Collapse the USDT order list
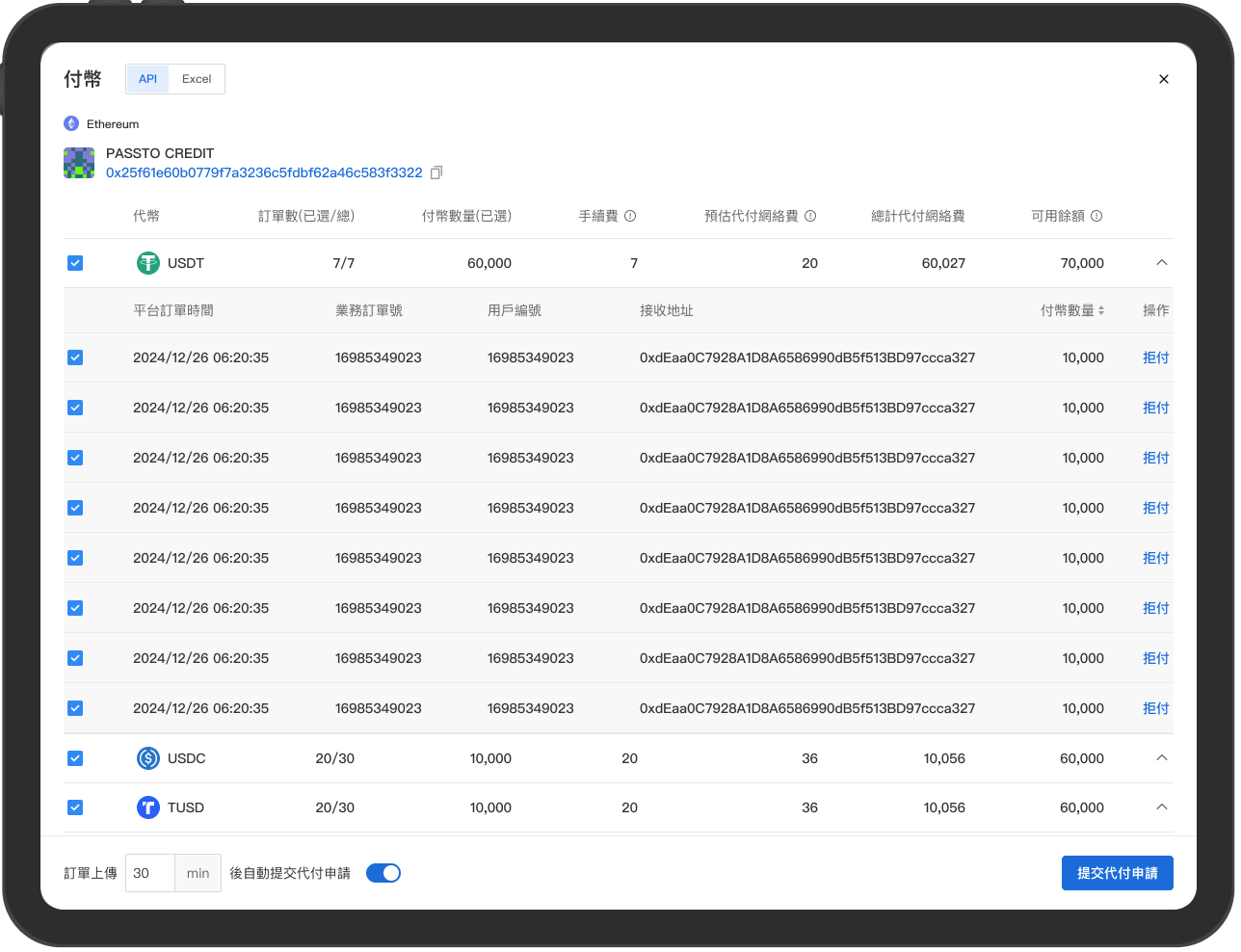The image size is (1241, 952). point(1162,262)
